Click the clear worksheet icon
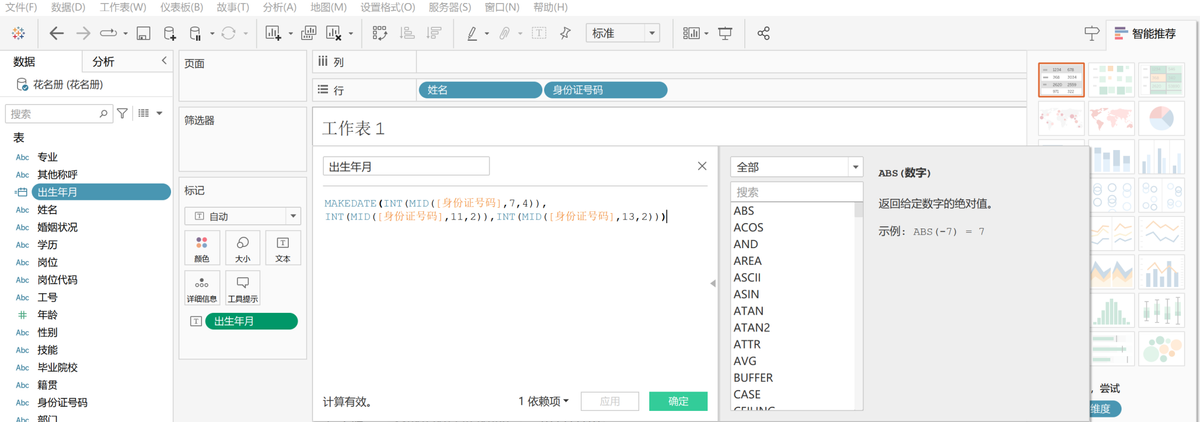 point(334,33)
